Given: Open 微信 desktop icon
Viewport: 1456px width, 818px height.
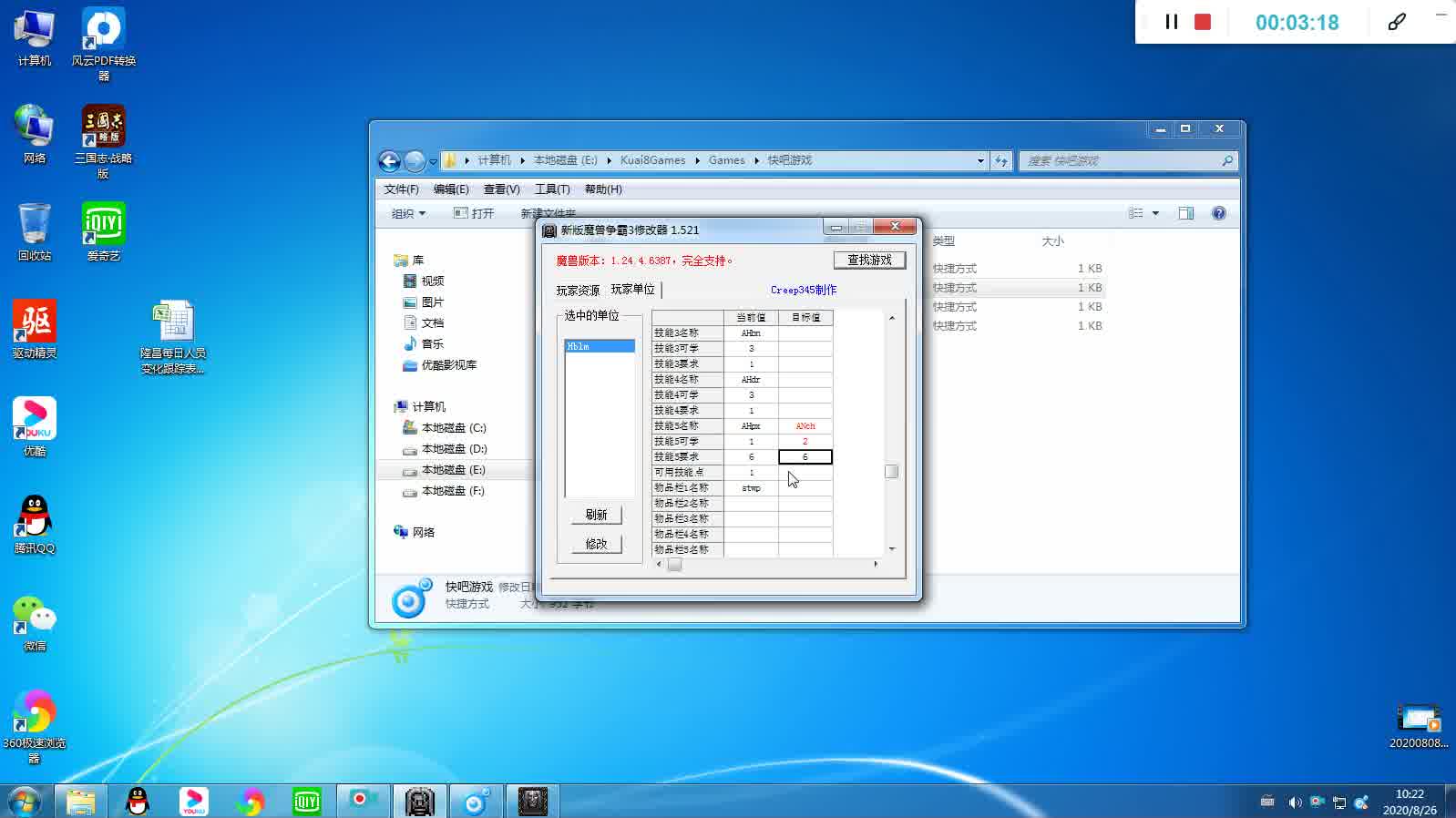Looking at the screenshot, I should (x=35, y=623).
